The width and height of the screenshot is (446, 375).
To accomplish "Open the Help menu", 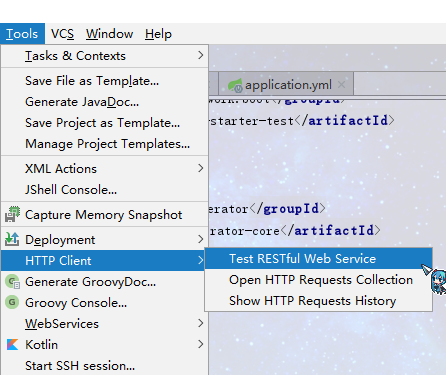I will 158,34.
